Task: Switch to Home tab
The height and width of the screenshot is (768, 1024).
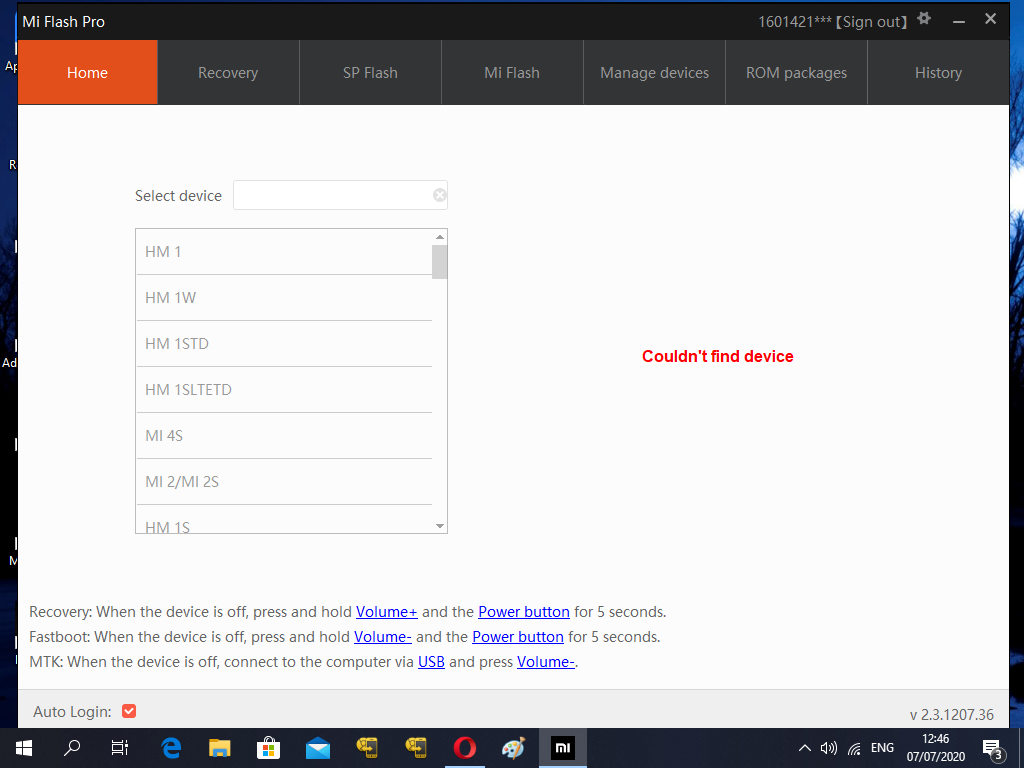Action: (88, 72)
